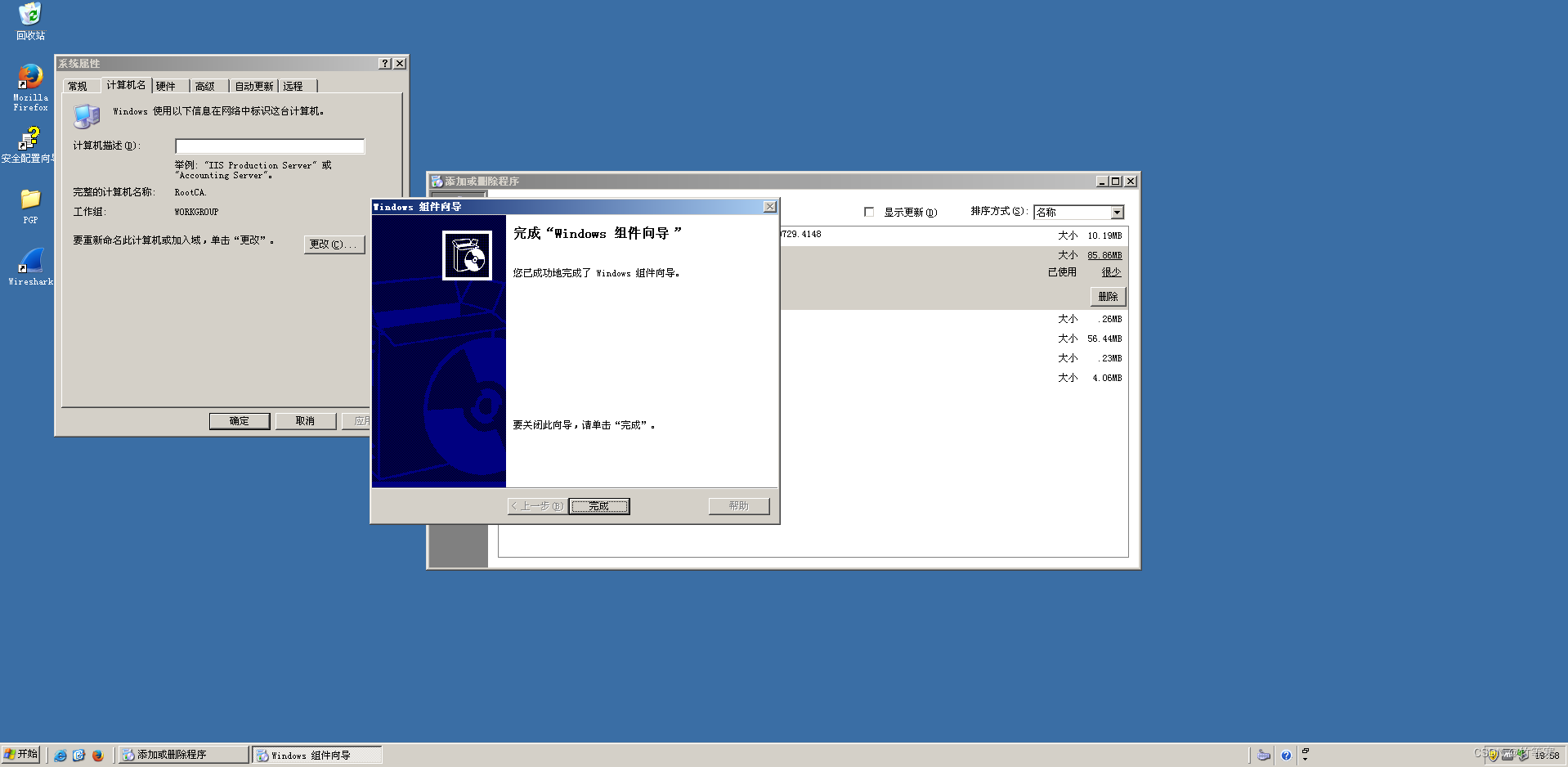
Task: Click the network tray icon
Action: pyautogui.click(x=1522, y=756)
